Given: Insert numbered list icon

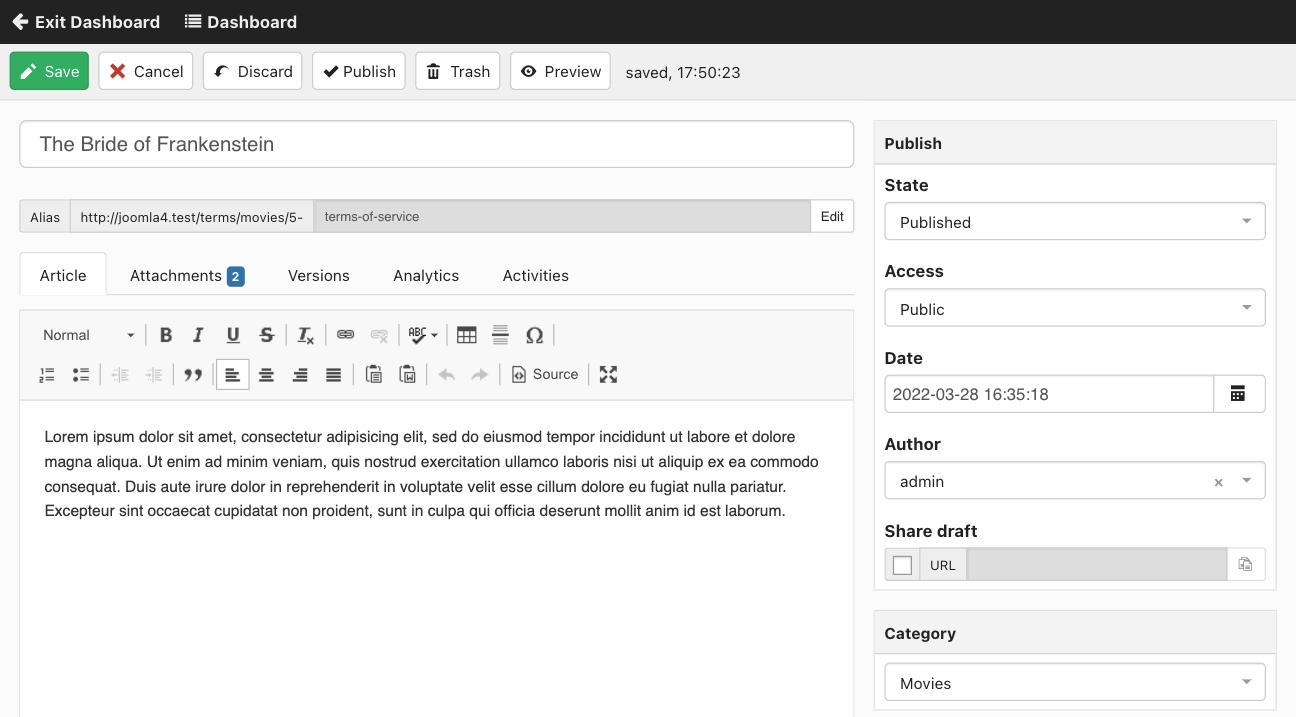Looking at the screenshot, I should 47,375.
